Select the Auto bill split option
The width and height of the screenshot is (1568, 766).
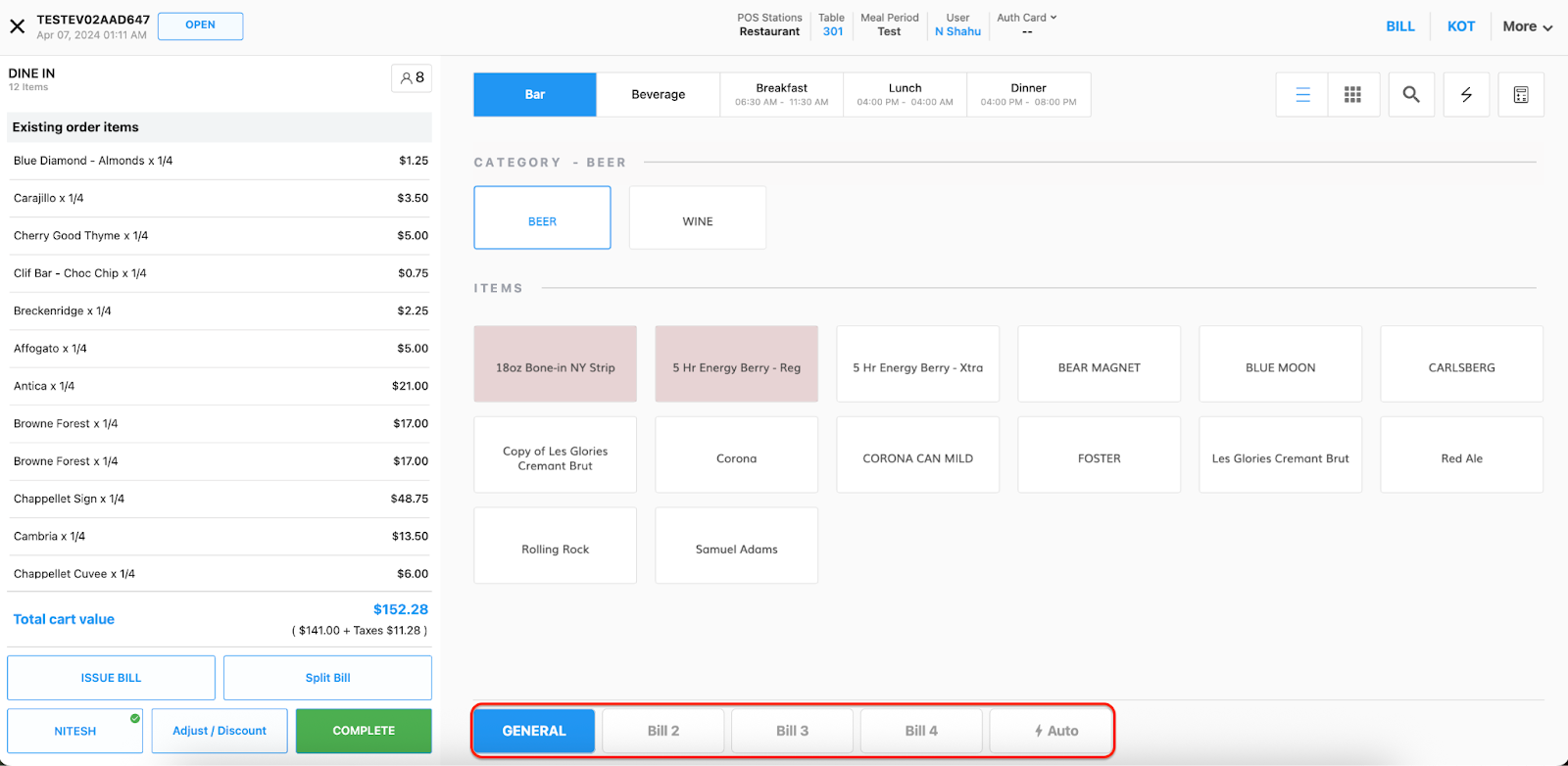[1051, 731]
